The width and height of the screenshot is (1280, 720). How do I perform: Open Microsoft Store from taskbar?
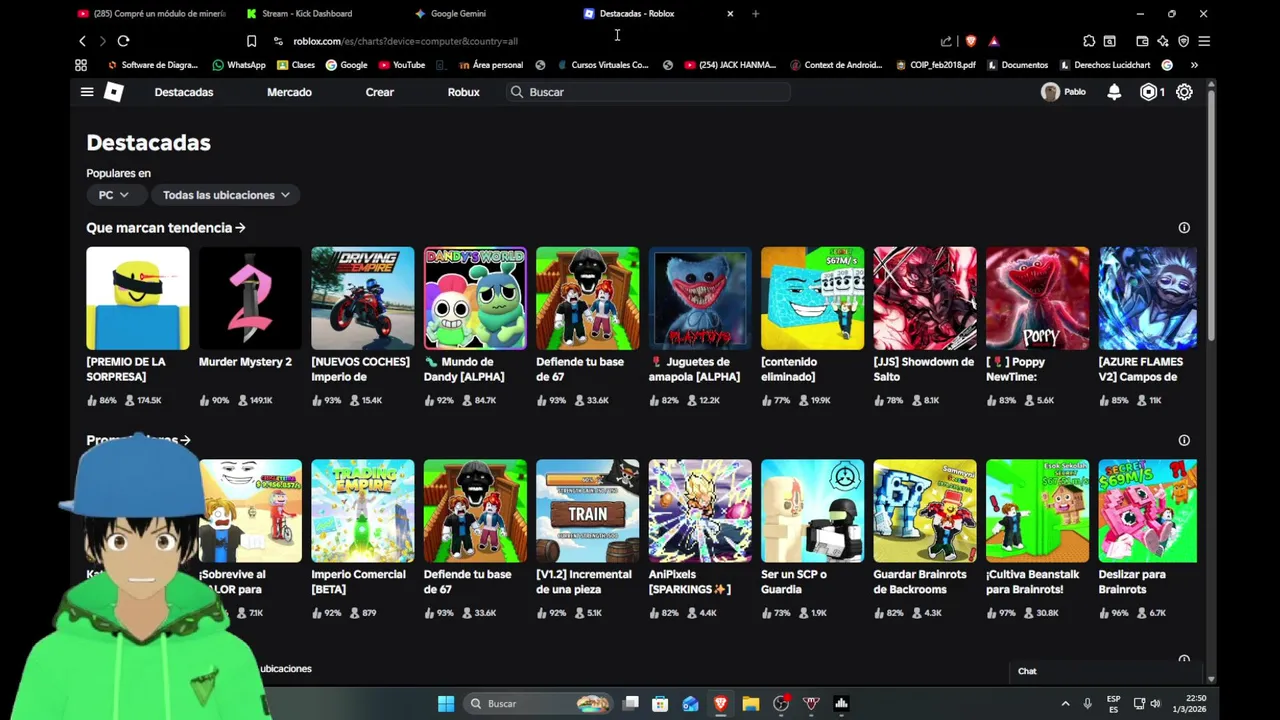coord(660,703)
